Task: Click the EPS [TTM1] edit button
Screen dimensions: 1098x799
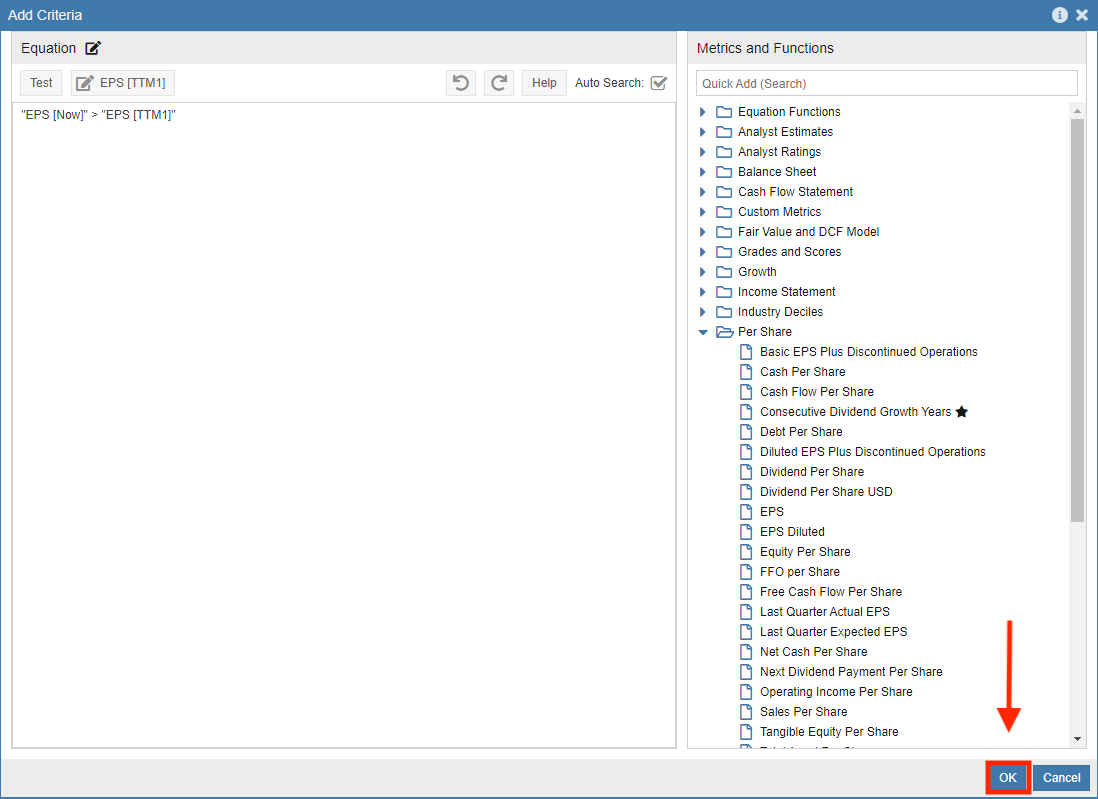Action: coord(123,83)
